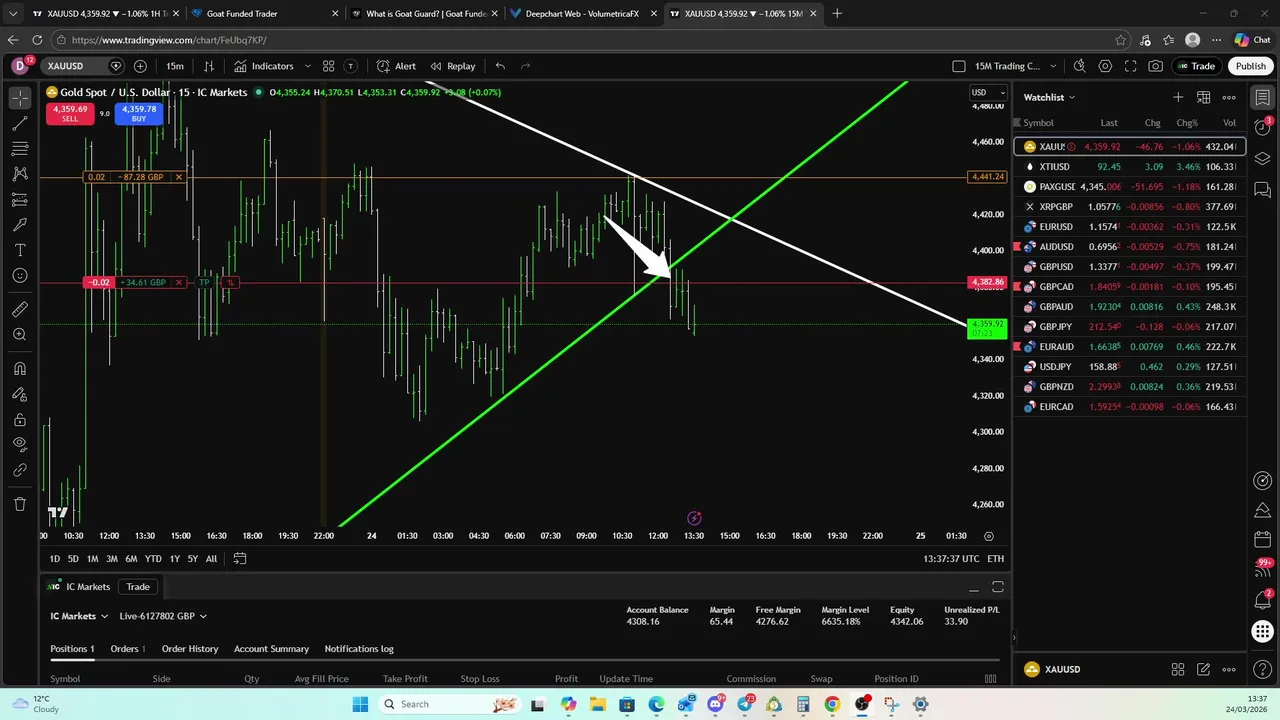1280x720 pixels.
Task: Set the chart range to All
Action: click(x=211, y=559)
